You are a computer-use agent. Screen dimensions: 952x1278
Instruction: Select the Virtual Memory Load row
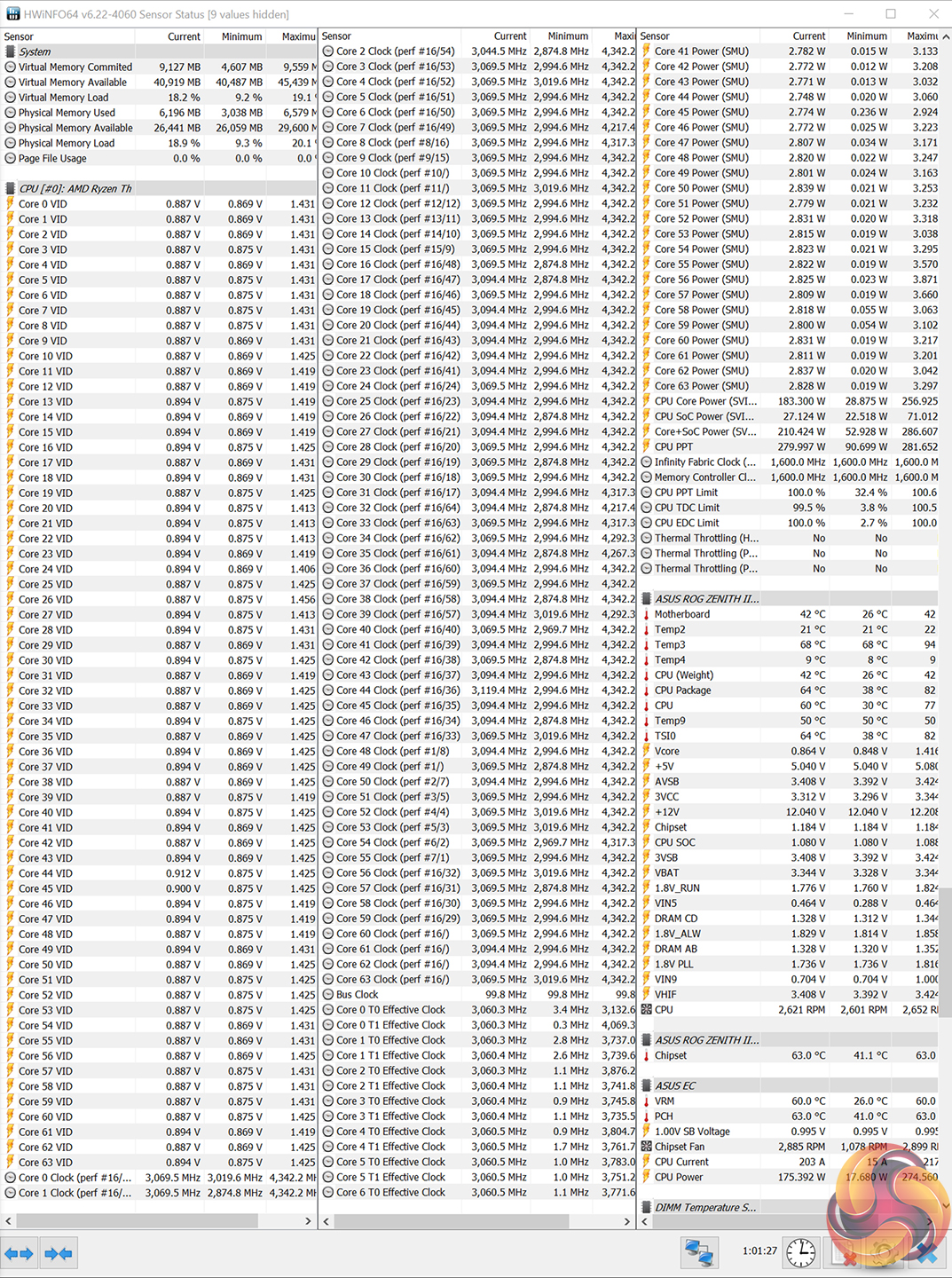pos(159,98)
